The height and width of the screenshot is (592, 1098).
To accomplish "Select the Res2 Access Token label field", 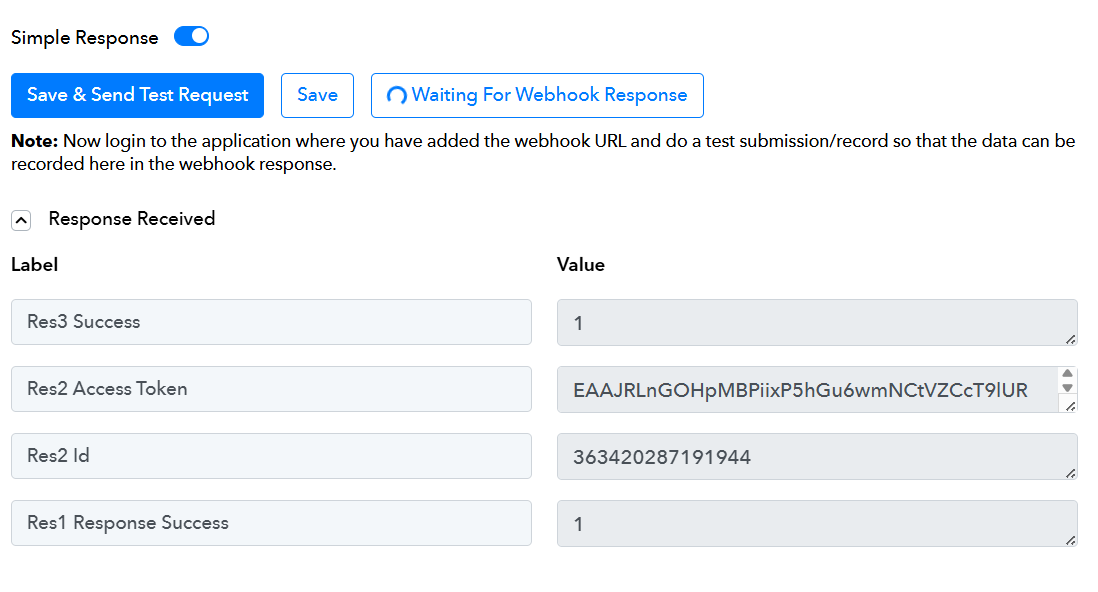I will coord(271,389).
